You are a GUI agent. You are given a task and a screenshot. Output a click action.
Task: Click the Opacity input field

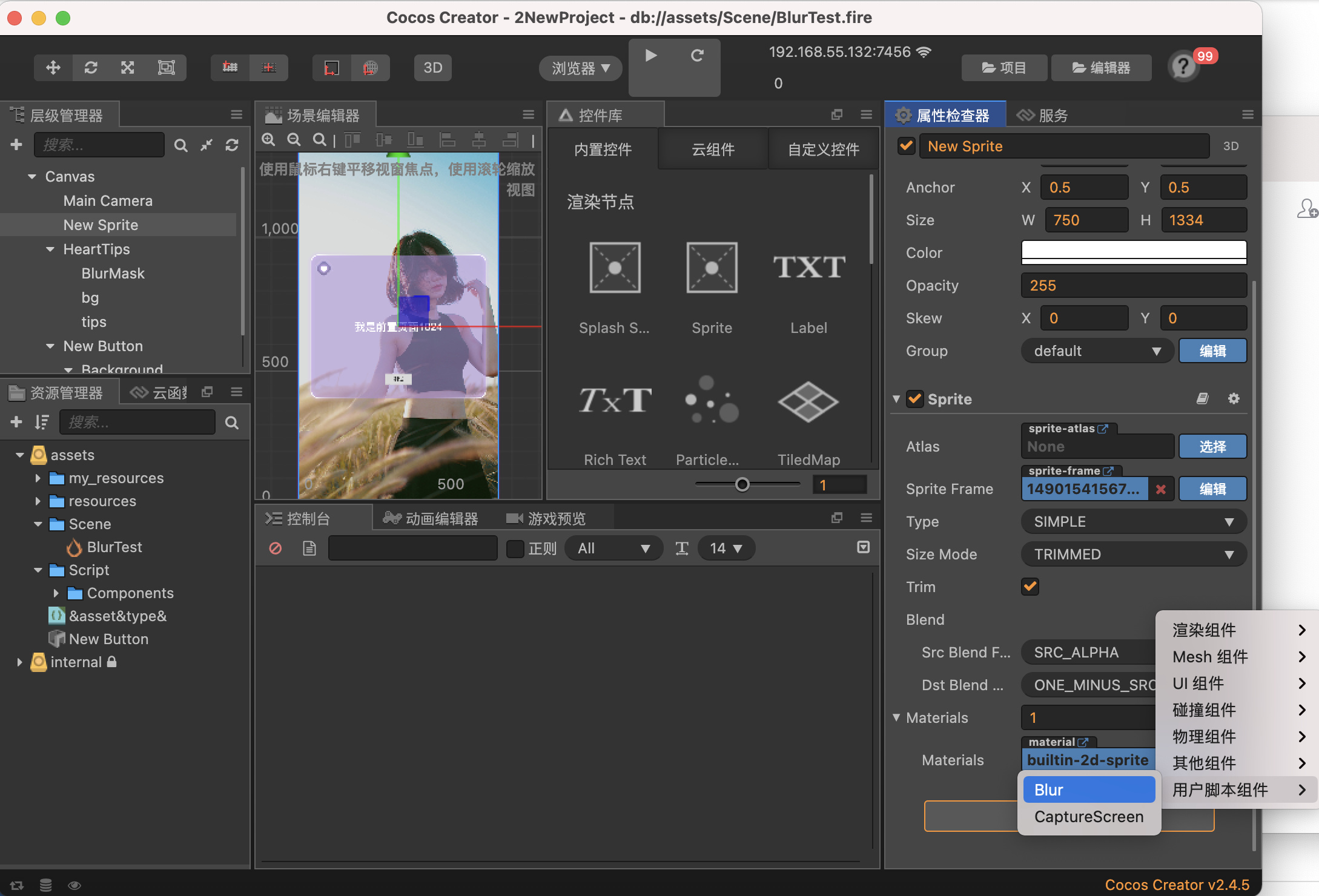click(x=1133, y=286)
